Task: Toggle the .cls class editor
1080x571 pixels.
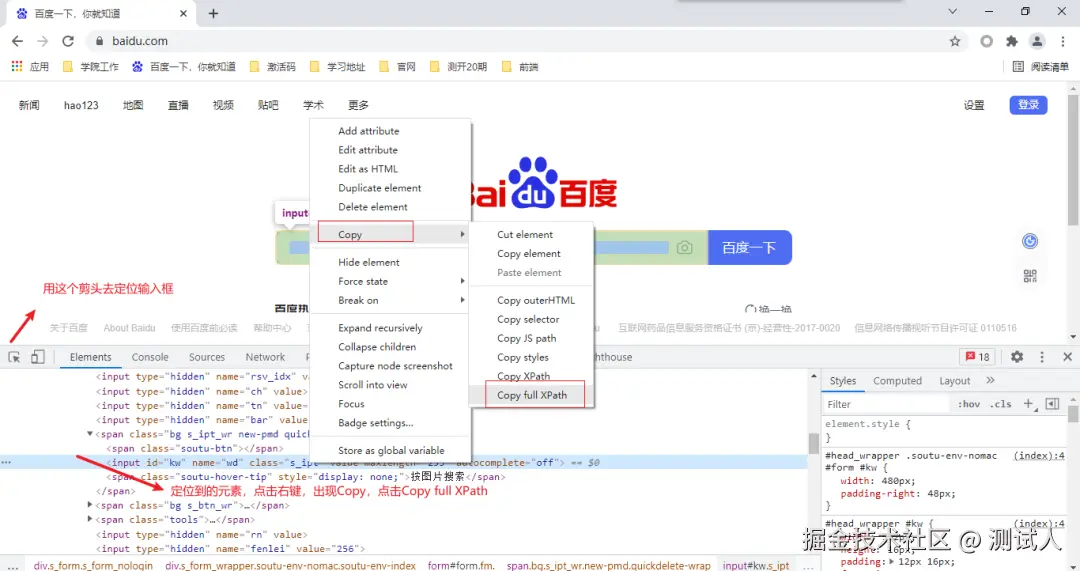Action: [x=1000, y=404]
